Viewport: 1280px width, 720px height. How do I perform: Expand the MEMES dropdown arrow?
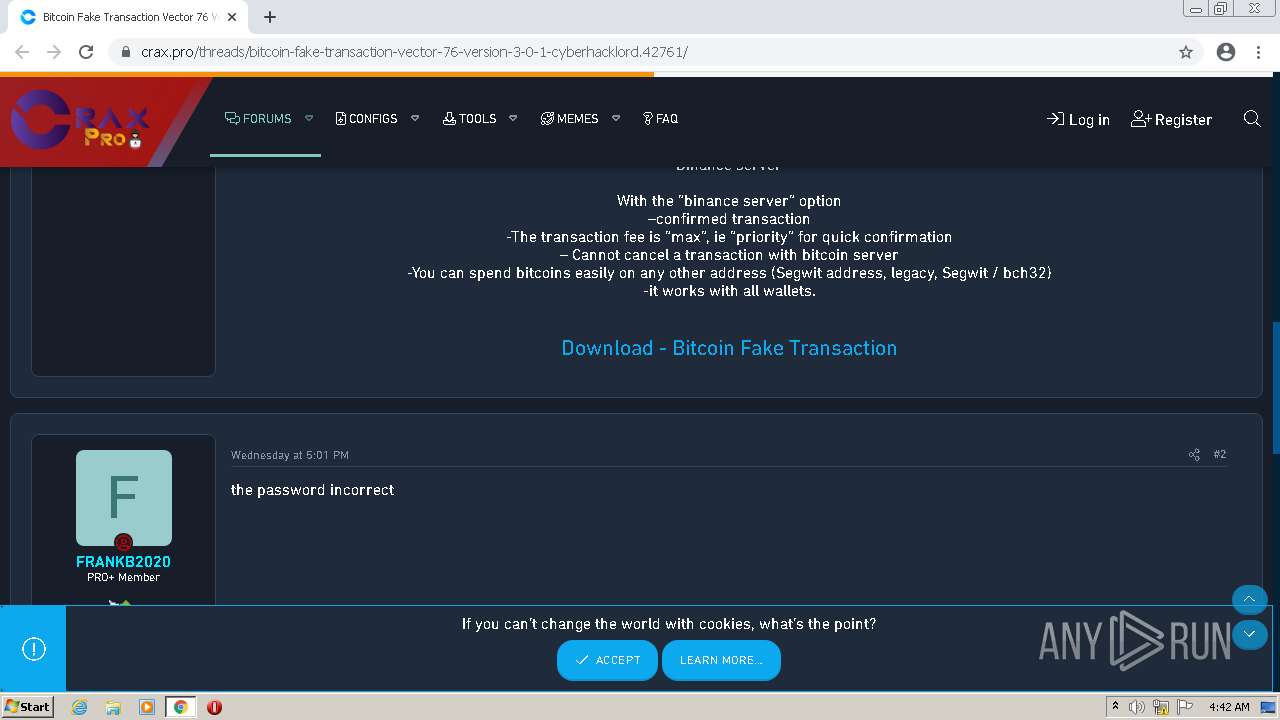pos(616,118)
